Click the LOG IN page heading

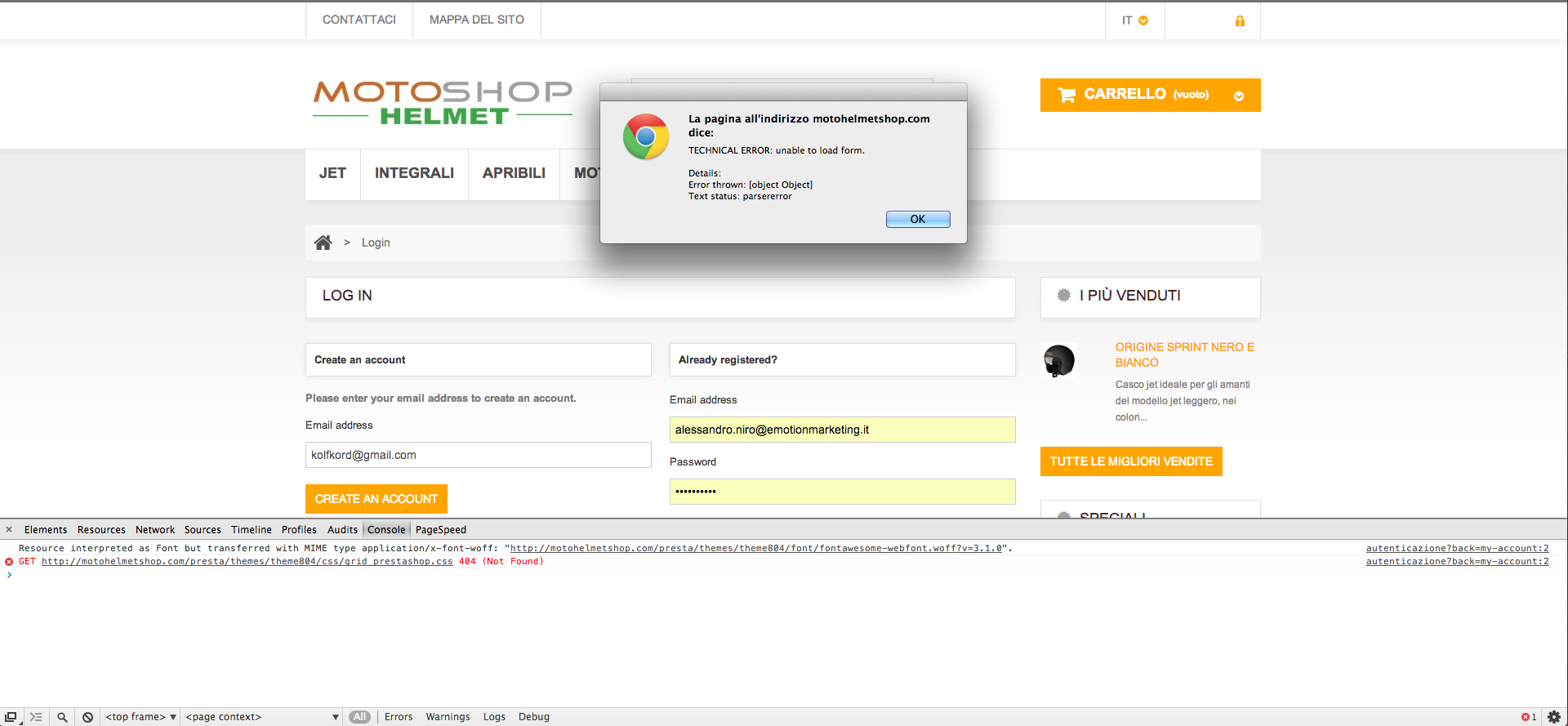click(x=347, y=296)
